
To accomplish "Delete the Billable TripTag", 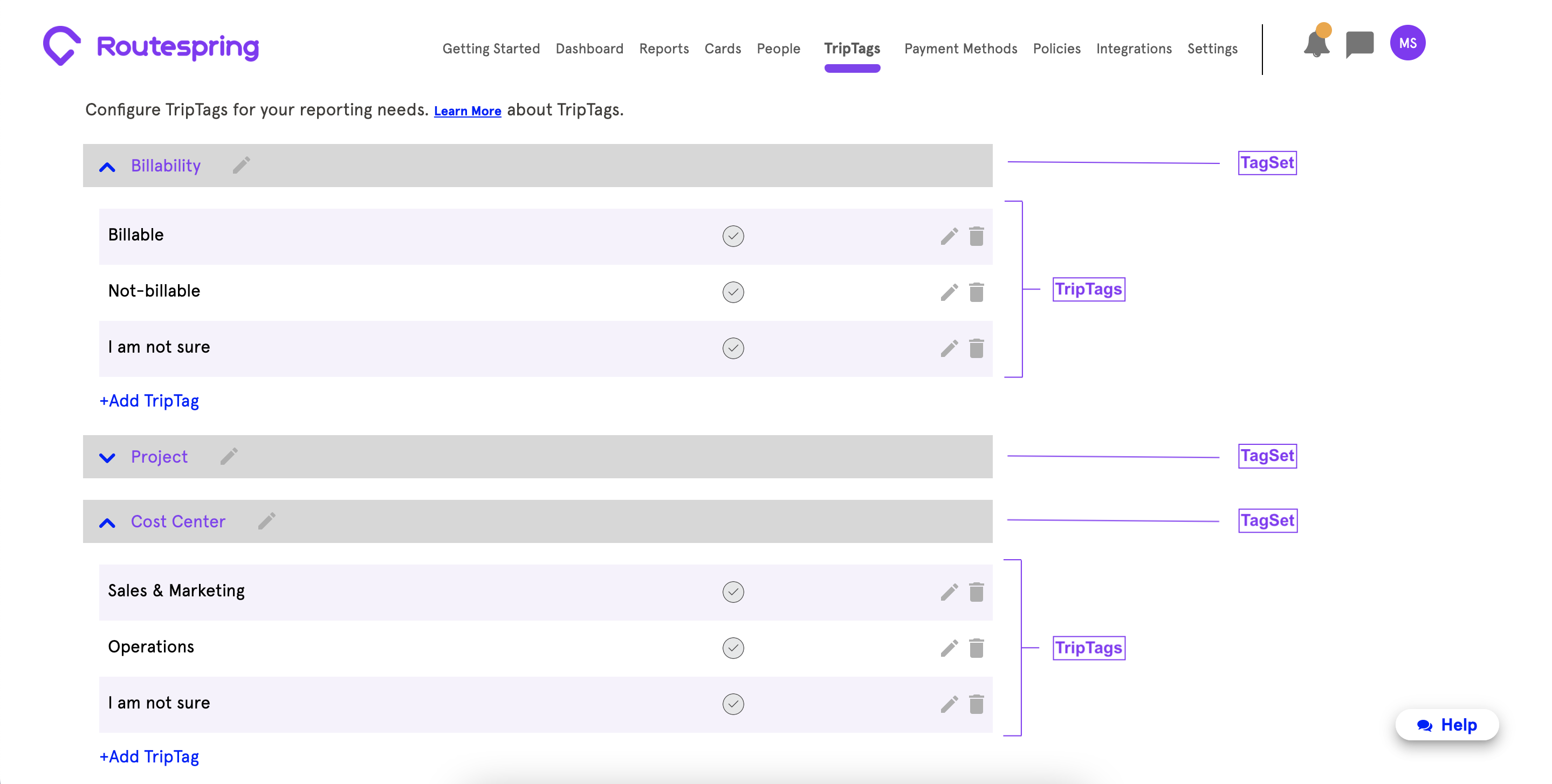I will click(x=976, y=236).
